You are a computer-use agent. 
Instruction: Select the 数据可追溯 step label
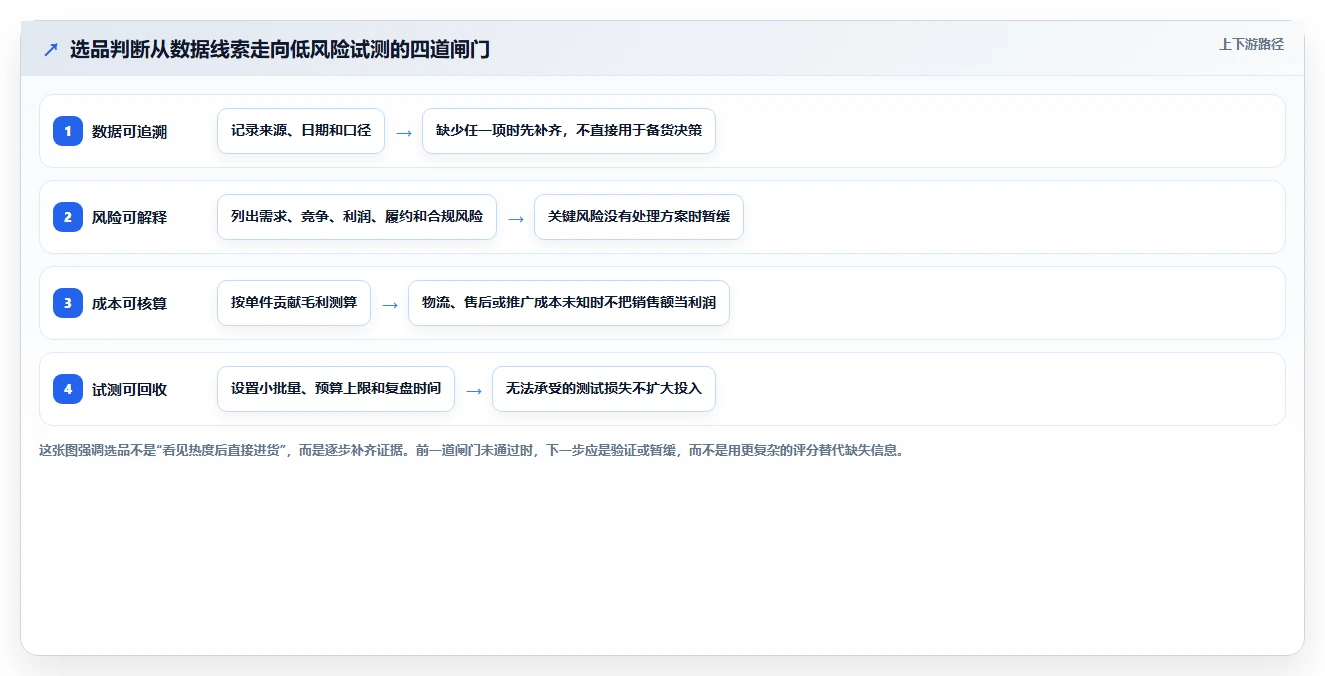coord(129,131)
